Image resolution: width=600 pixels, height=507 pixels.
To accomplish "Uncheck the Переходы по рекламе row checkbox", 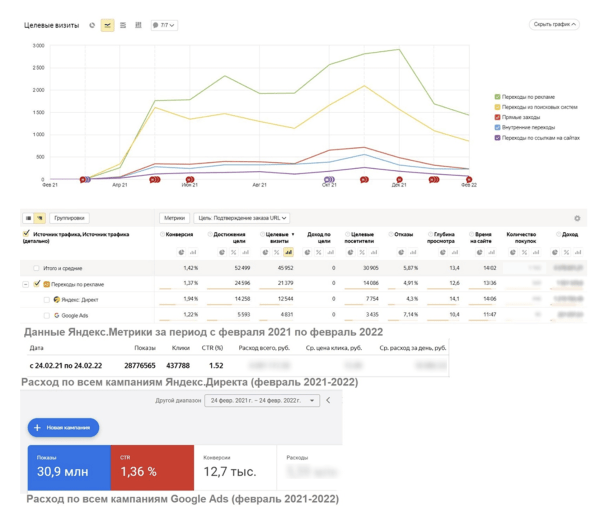I will point(37,284).
